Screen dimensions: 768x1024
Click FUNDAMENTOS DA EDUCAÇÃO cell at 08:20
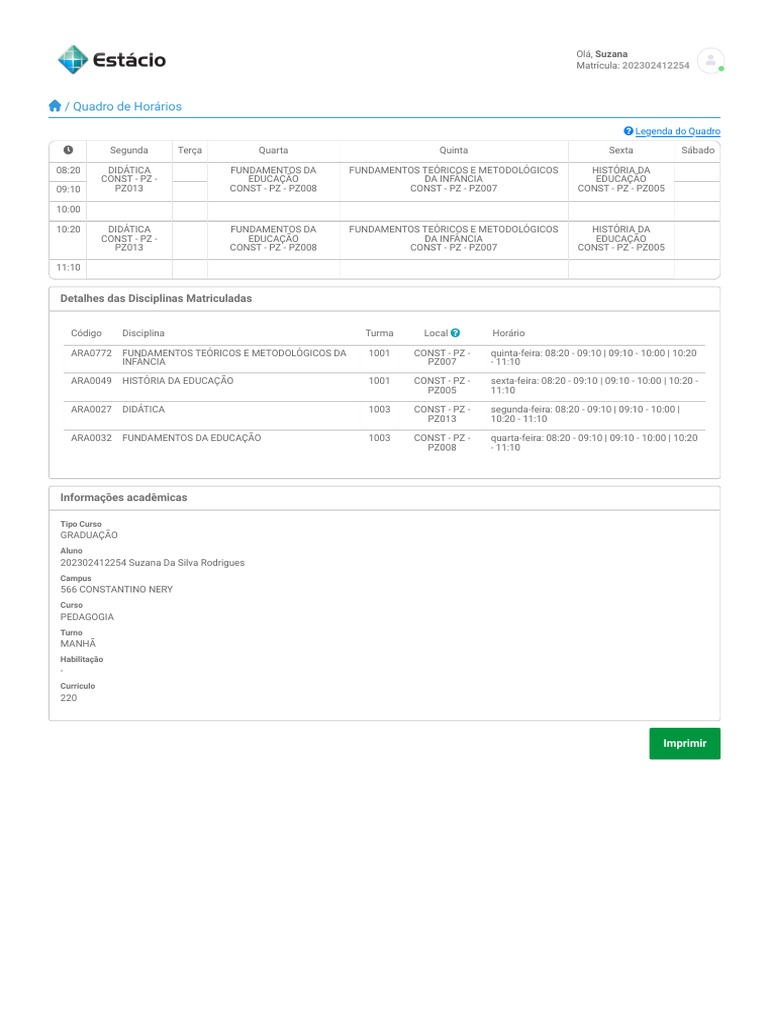click(x=273, y=180)
